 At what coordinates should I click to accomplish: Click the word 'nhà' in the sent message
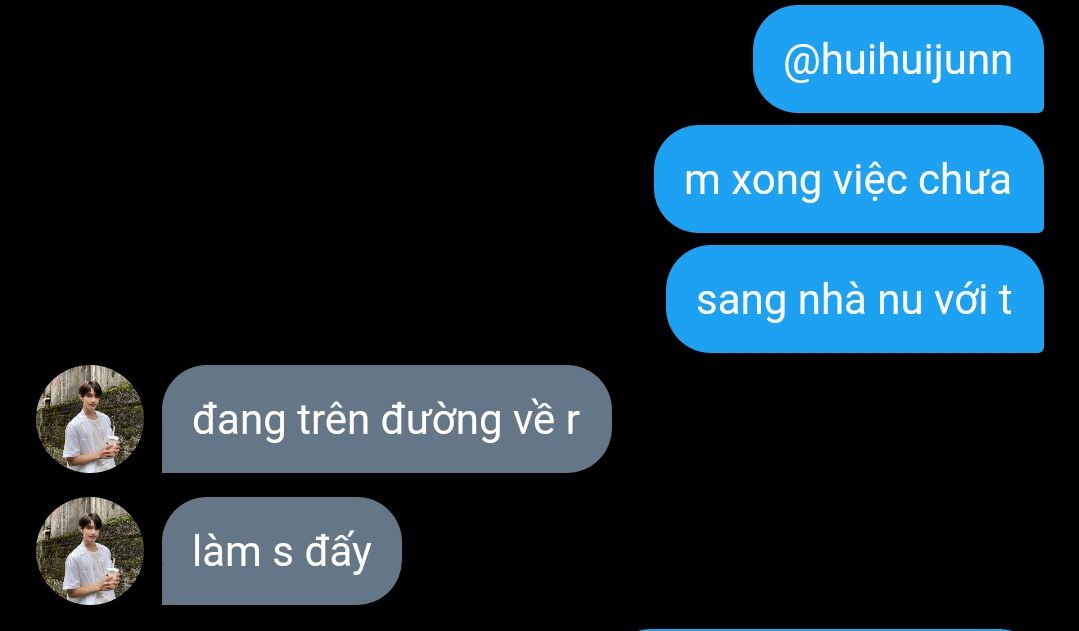(831, 299)
